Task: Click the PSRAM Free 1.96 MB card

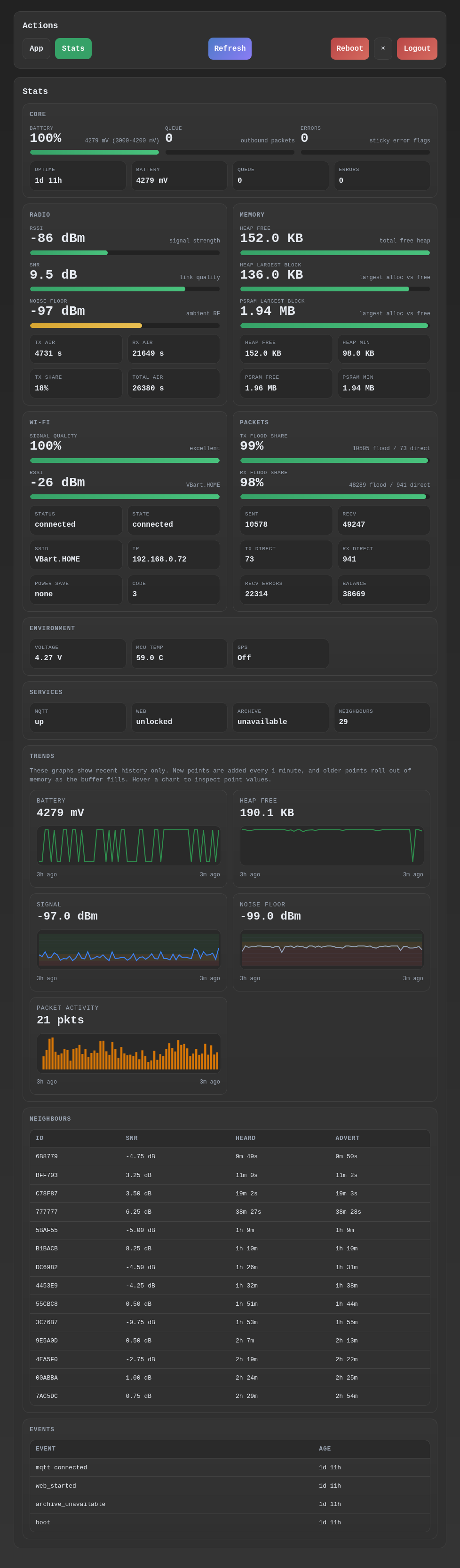Action: (286, 383)
